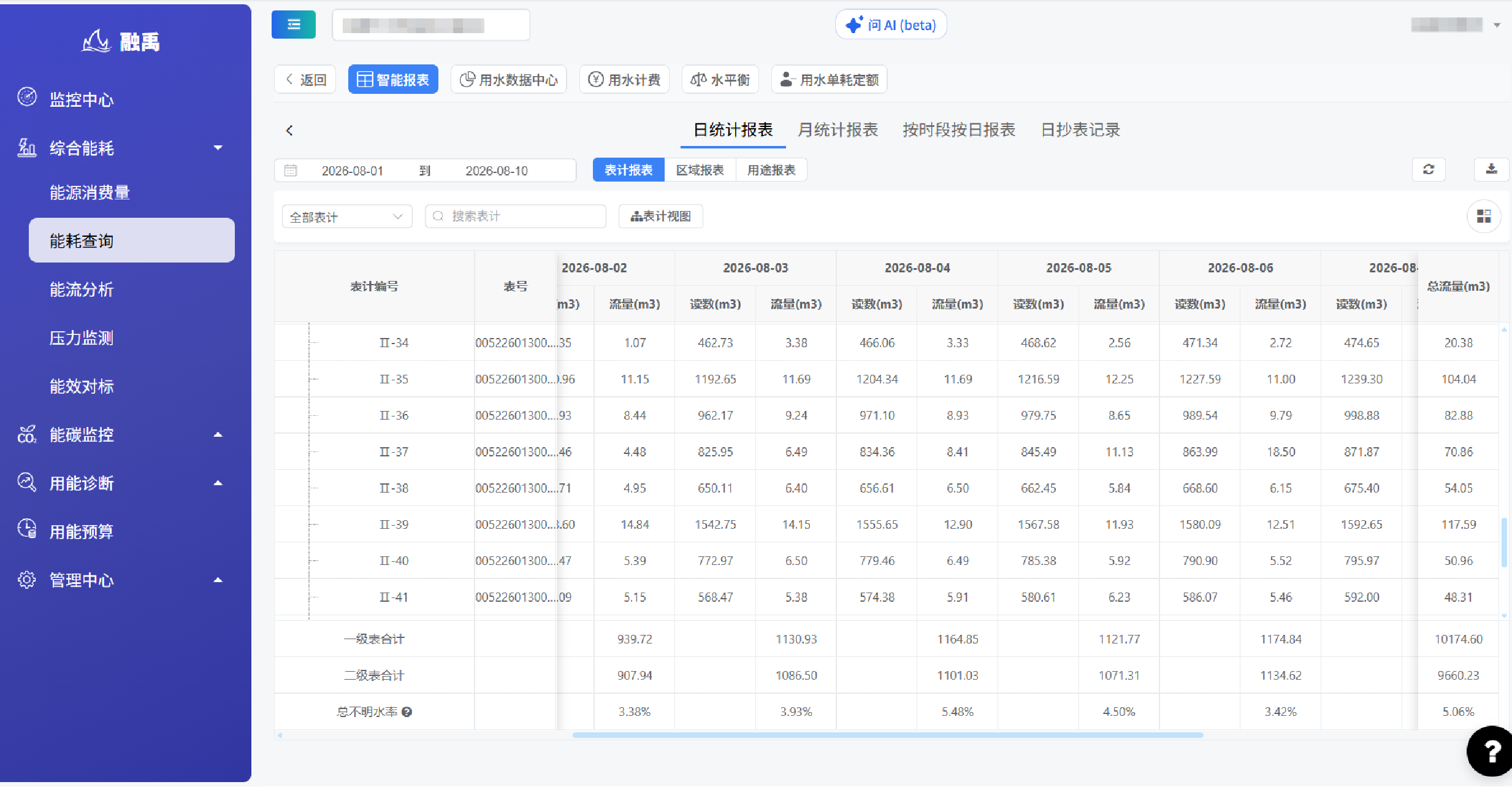Click the 2026-08-04 date header
Screen dimensions: 1512x787
point(917,268)
